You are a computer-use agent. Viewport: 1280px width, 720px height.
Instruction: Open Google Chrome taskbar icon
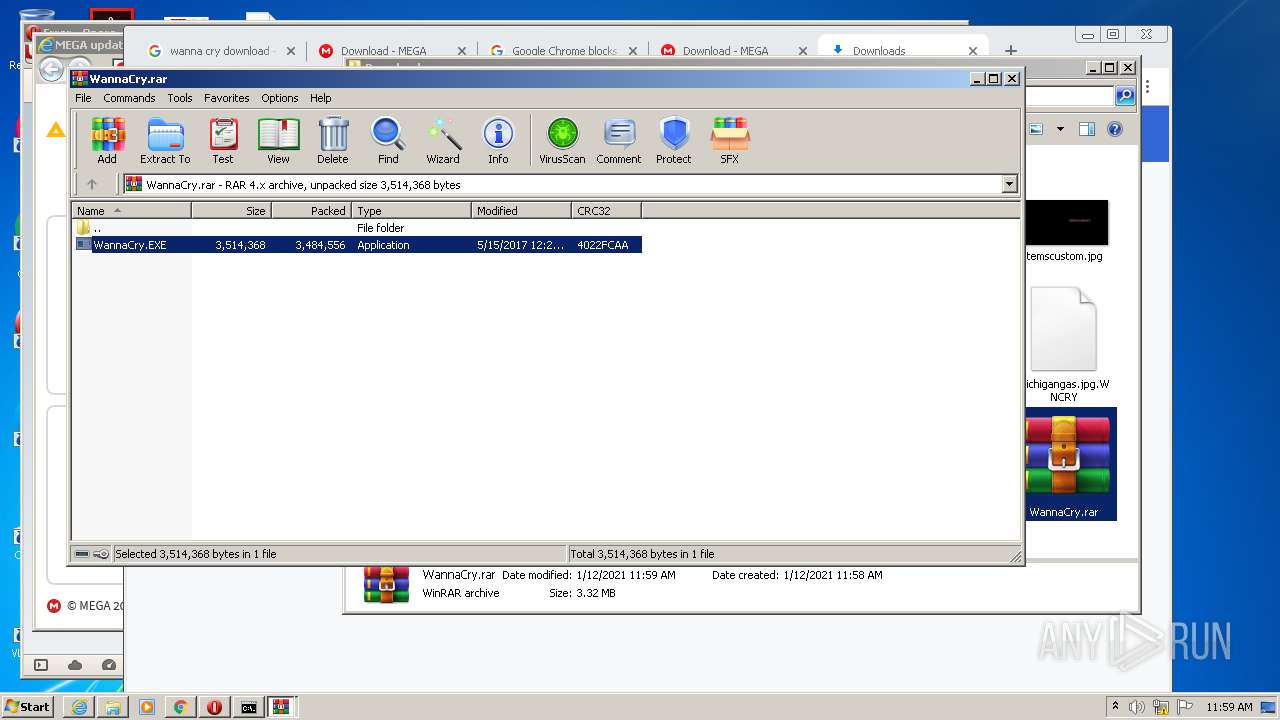pyautogui.click(x=180, y=707)
